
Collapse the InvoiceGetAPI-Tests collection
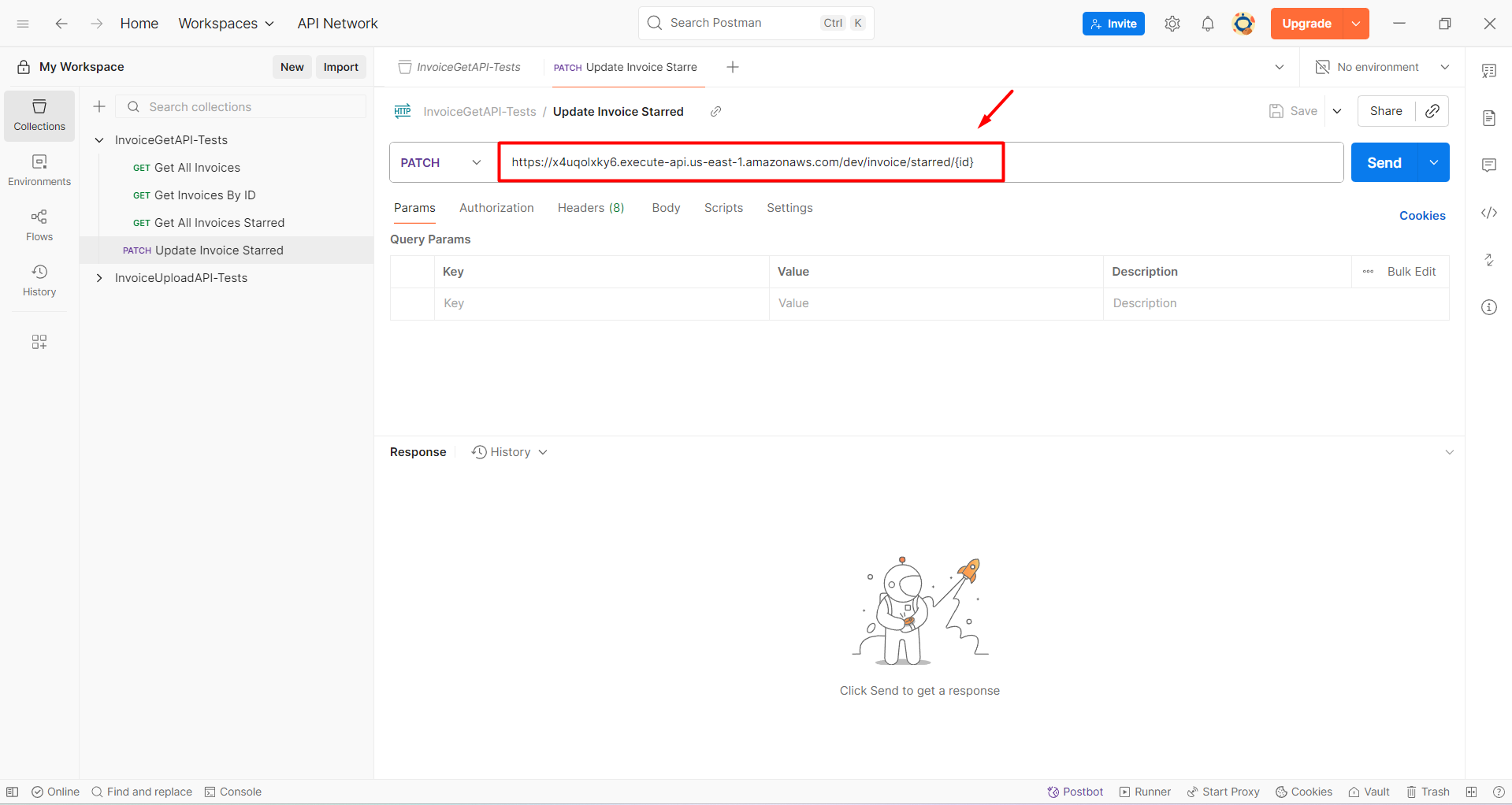(98, 139)
